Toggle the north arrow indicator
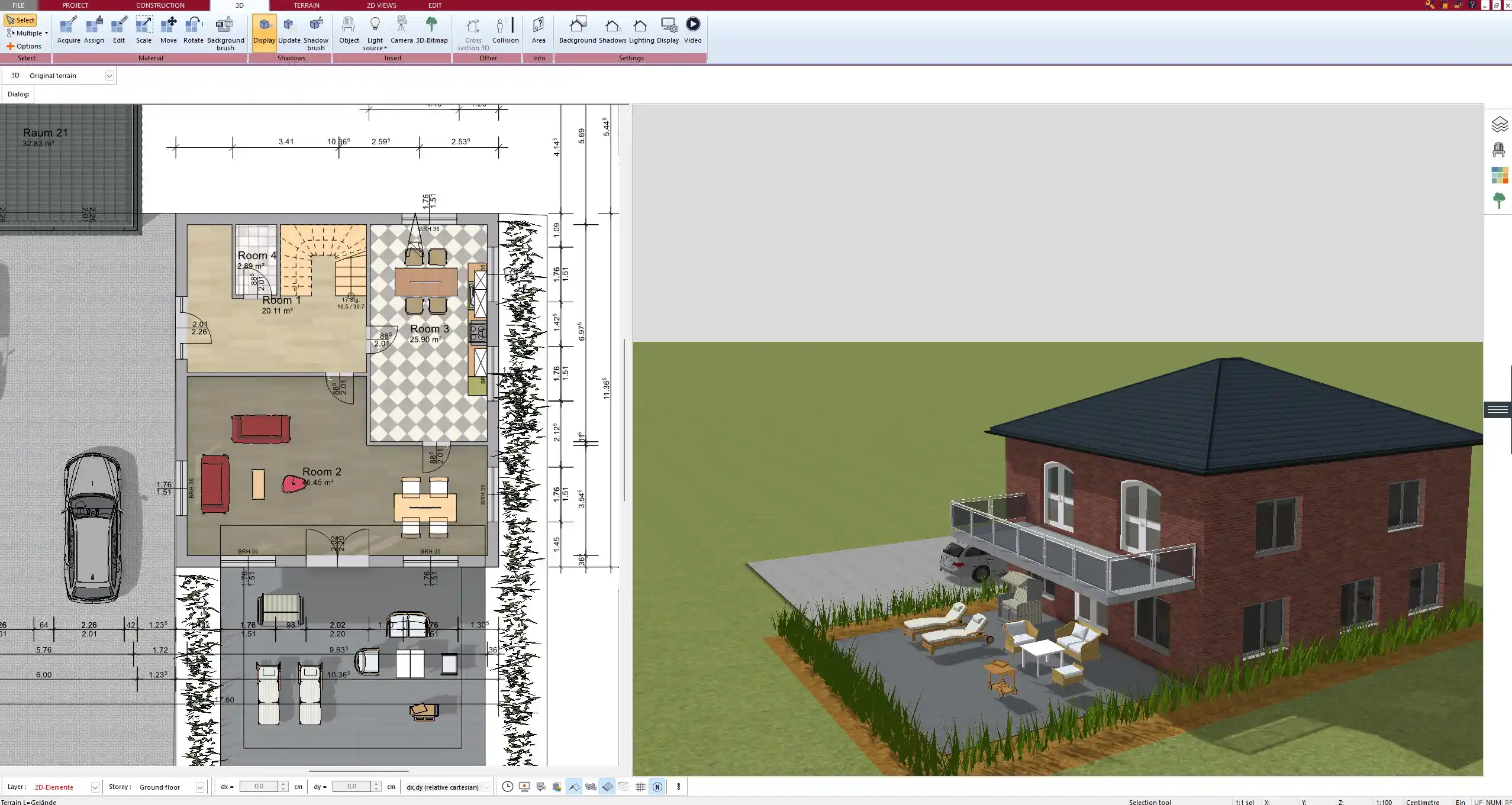Screen dimensions: 1512x805 tap(657, 787)
